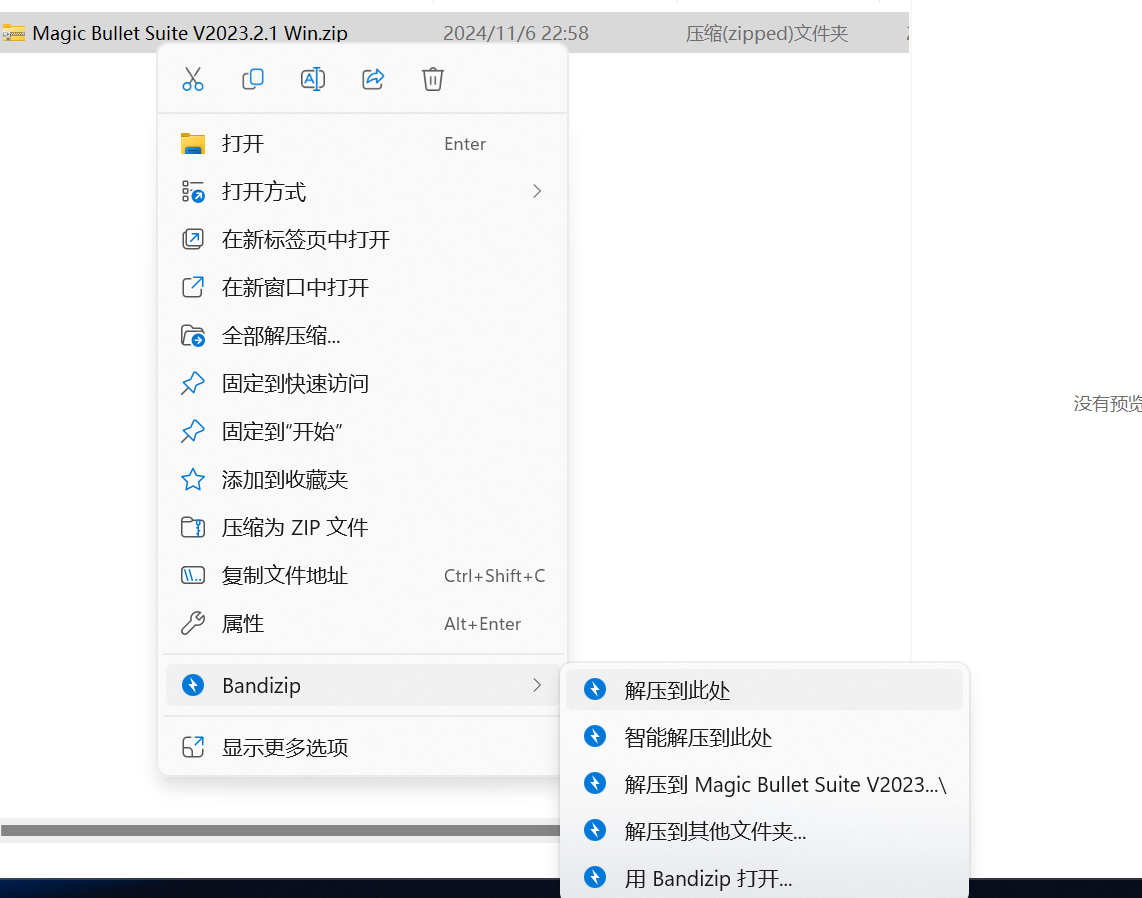Expand the 打开方式 submenu
Screen dimensions: 1142x898
363,192
